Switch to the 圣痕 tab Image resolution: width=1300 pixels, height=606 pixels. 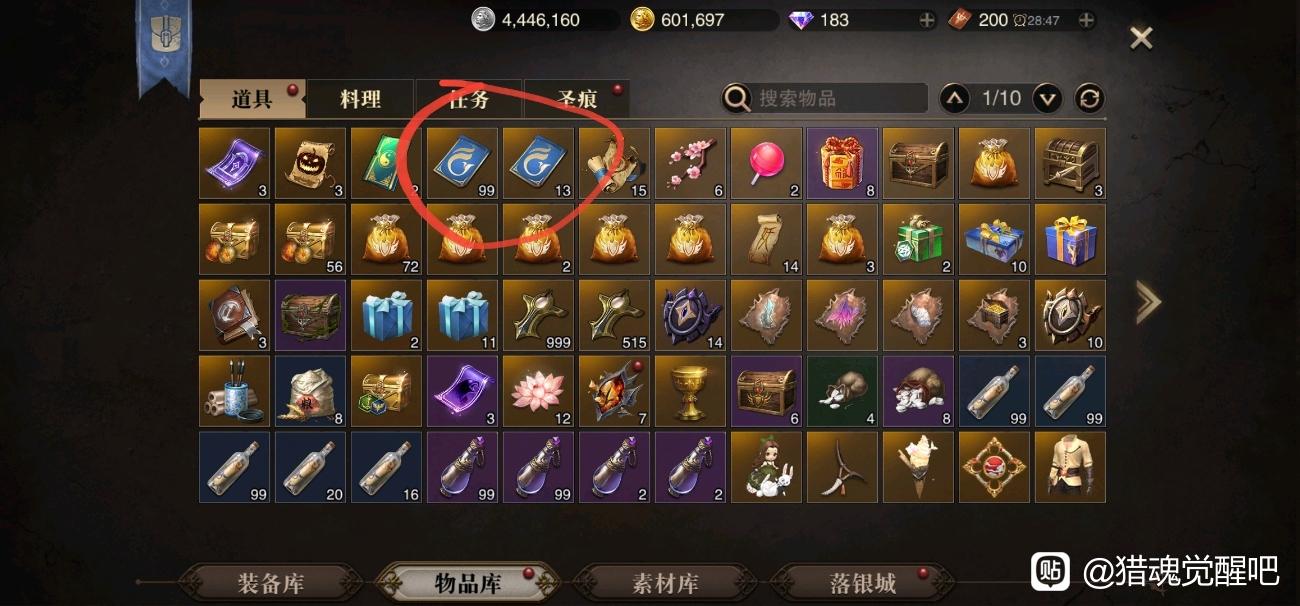click(x=577, y=99)
